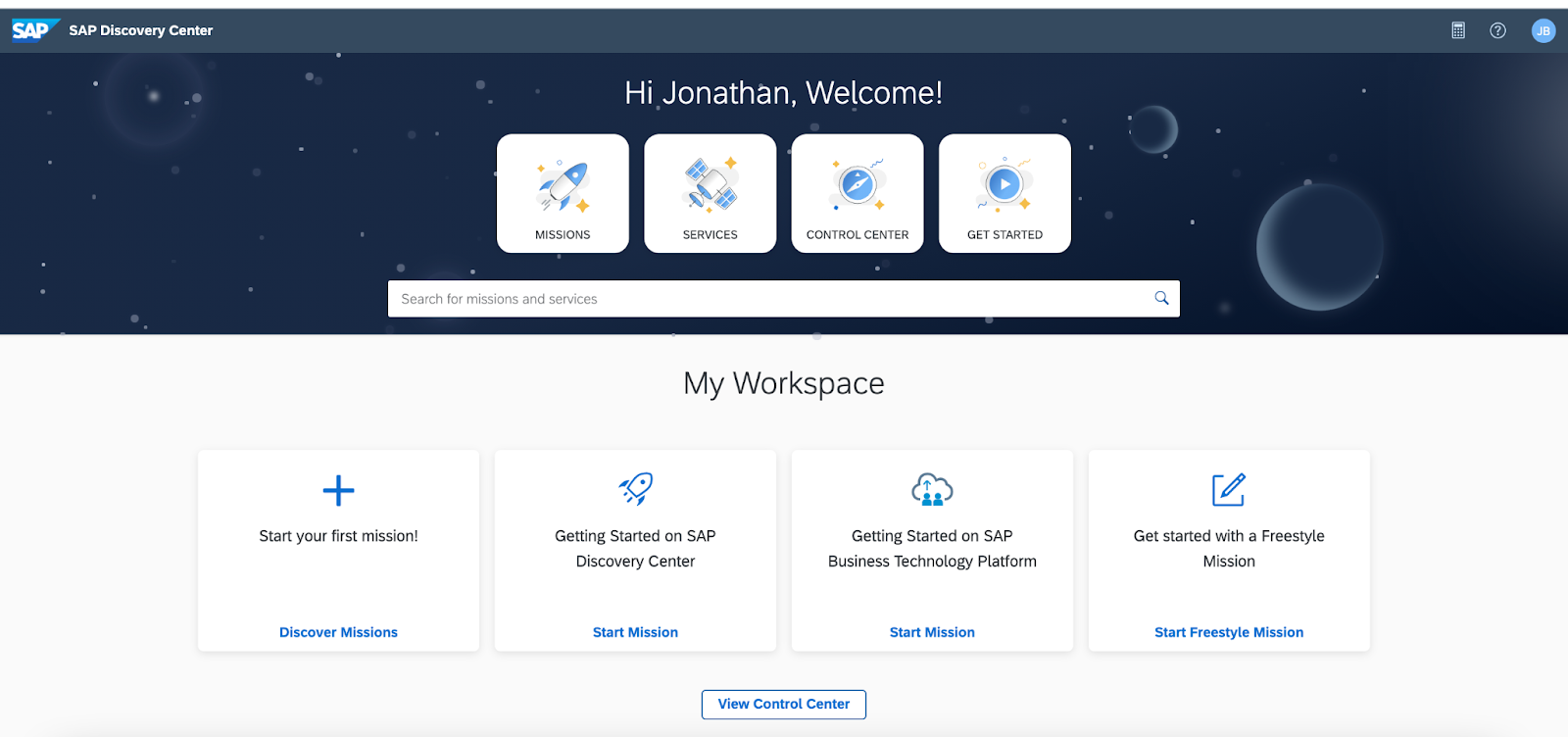Click the SAP logo in header
Viewport: 1568px width, 737px height.
point(35,30)
